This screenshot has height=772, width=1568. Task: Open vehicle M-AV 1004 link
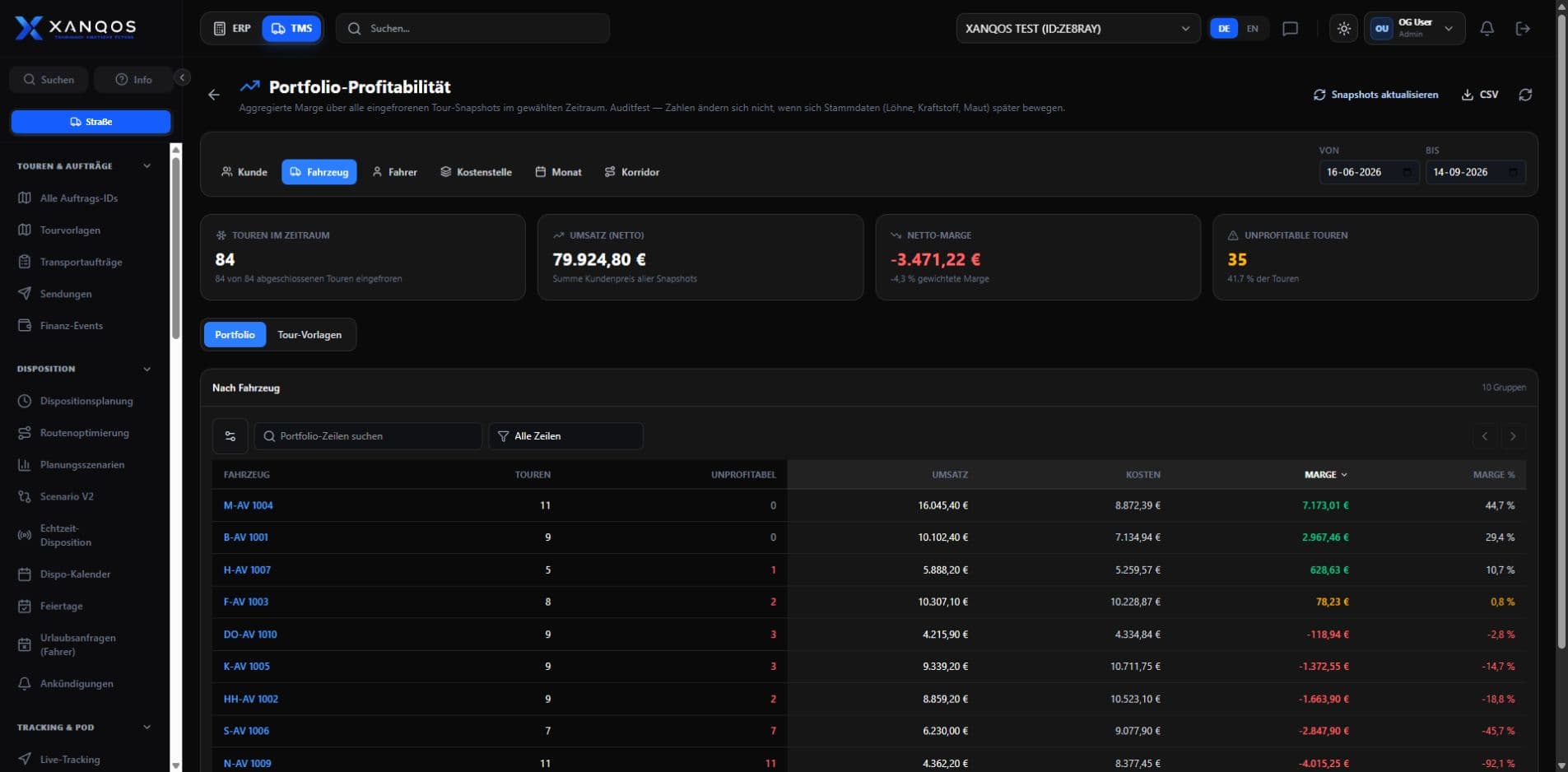click(x=248, y=505)
